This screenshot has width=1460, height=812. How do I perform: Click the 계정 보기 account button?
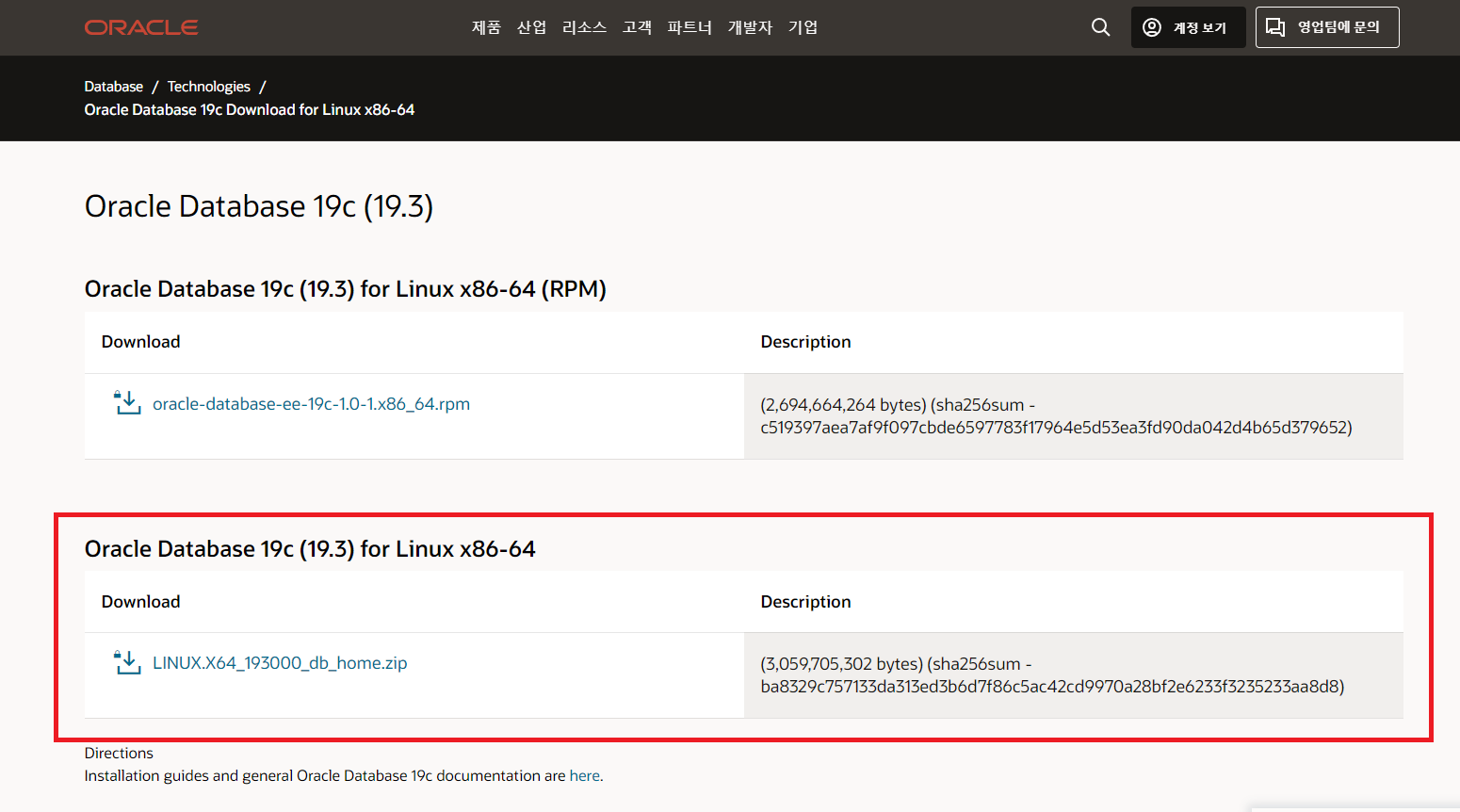1188,27
